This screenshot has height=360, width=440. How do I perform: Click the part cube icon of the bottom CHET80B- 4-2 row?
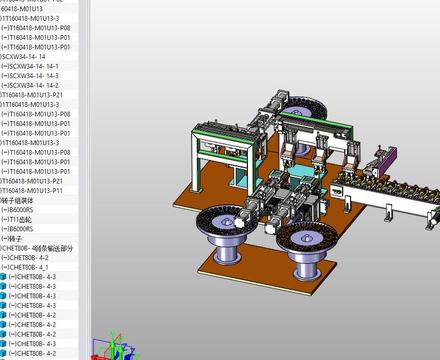3,353
